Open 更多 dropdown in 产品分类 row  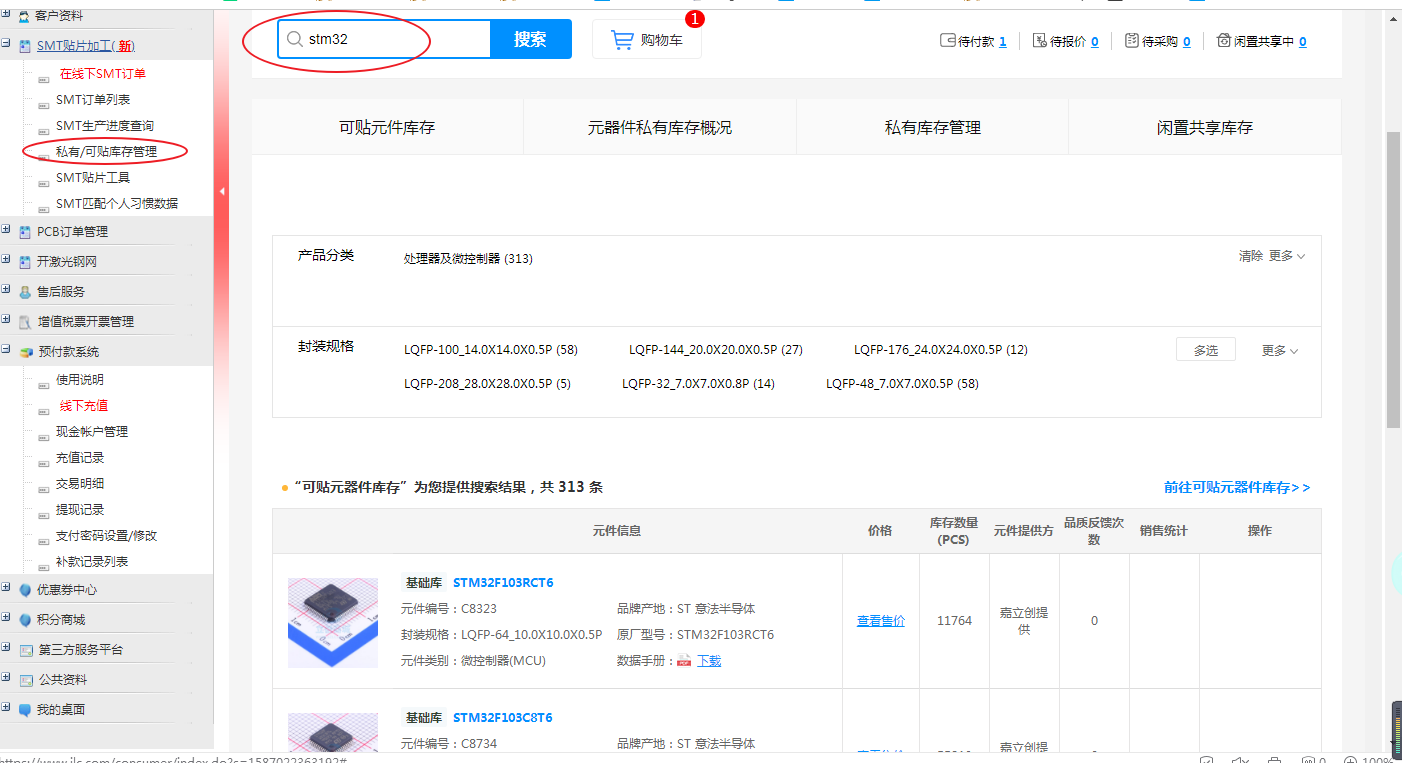[1286, 256]
